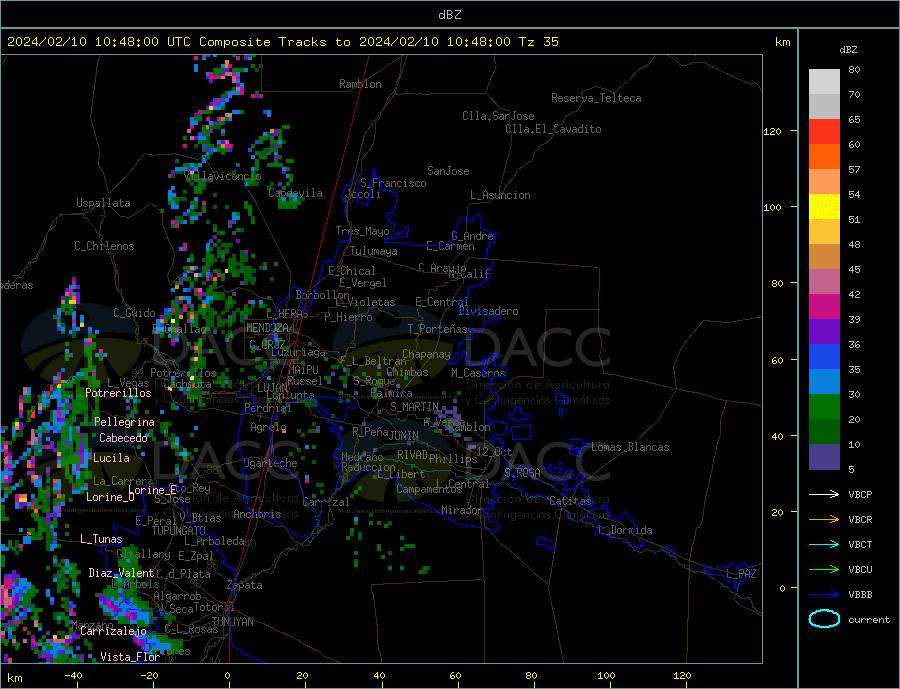Pick the lightest gray swatch atop the legend

824,82
